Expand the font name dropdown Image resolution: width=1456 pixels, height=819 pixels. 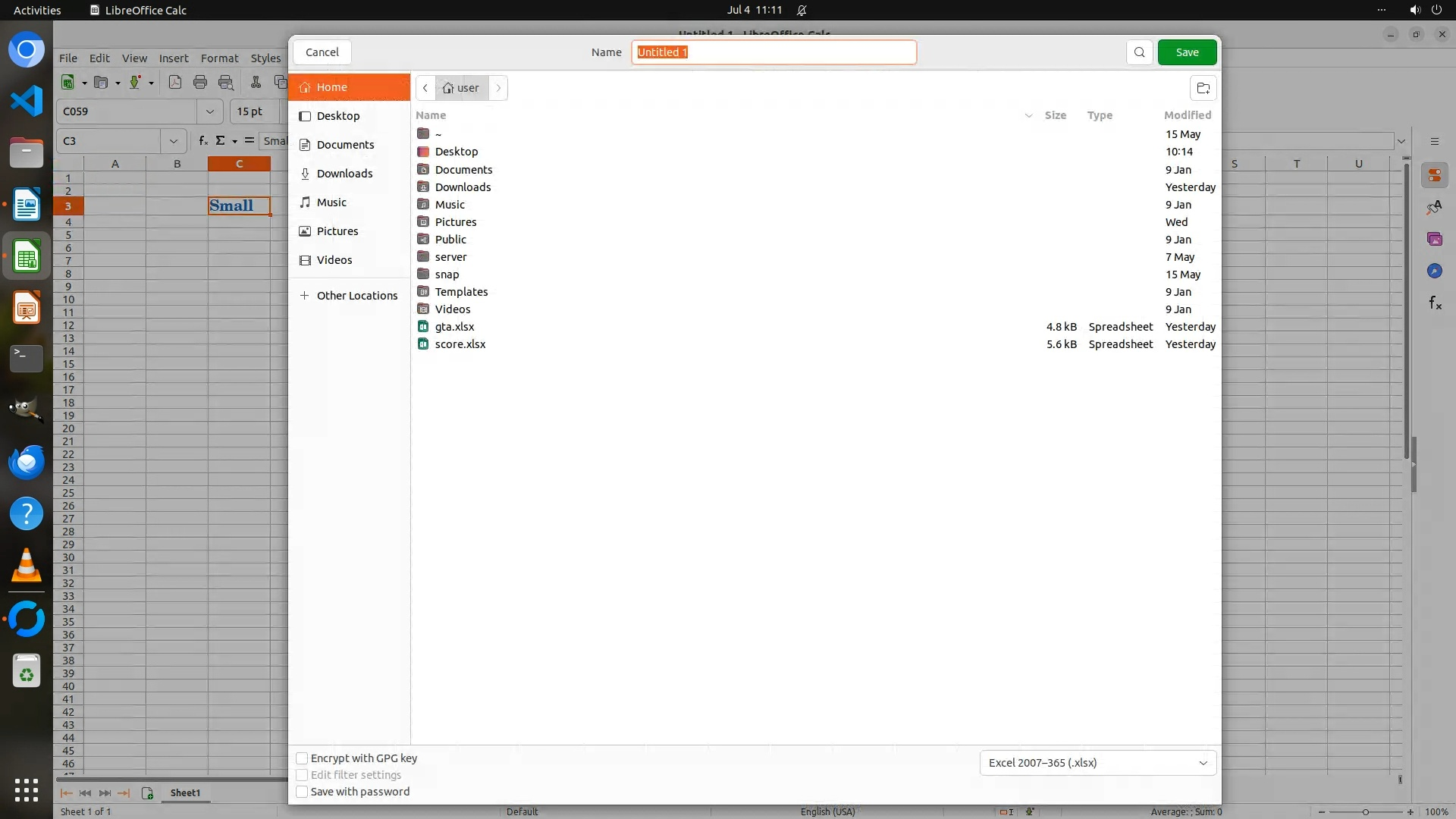pyautogui.click(x=209, y=111)
